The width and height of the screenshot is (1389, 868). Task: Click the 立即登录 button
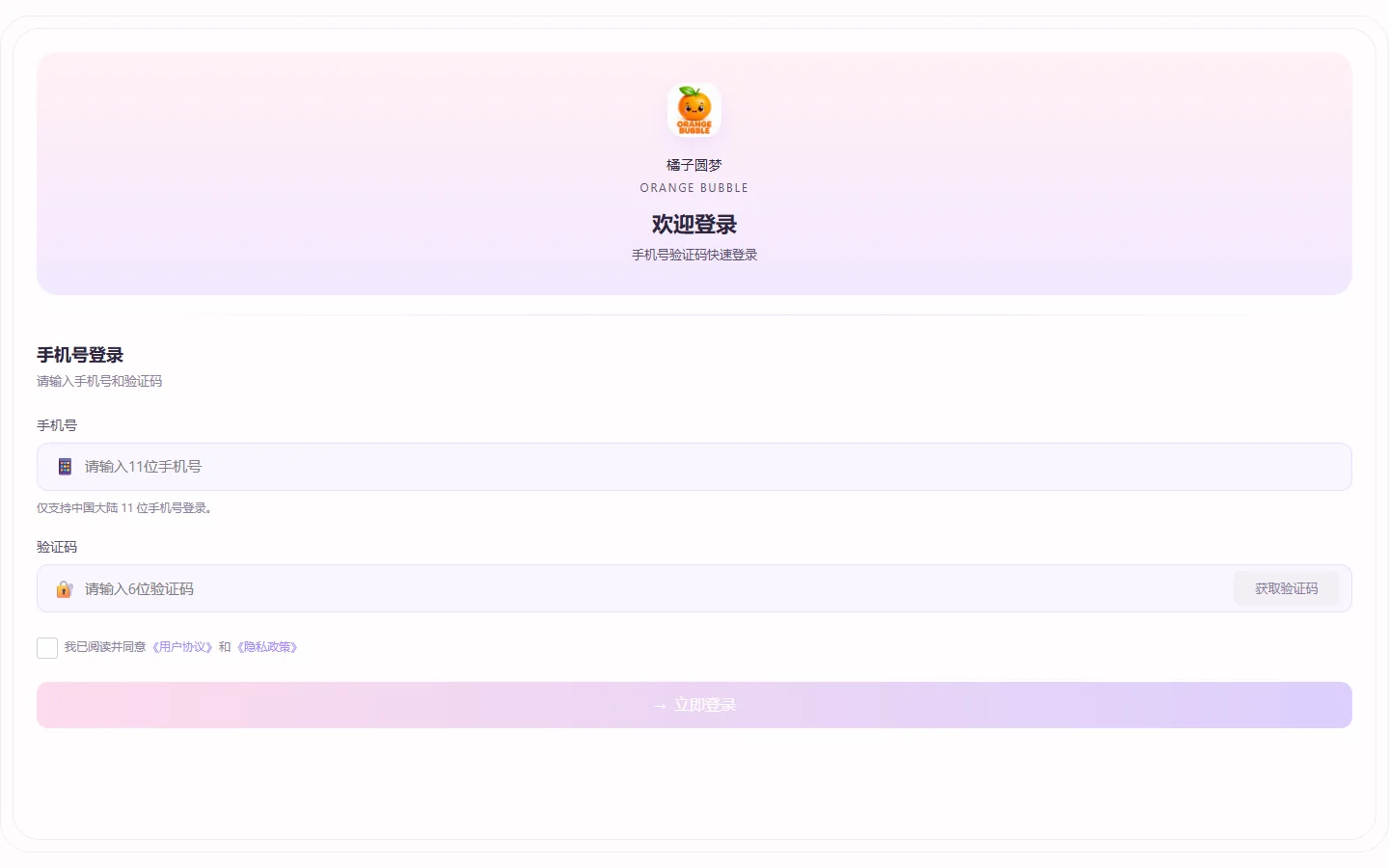point(694,705)
